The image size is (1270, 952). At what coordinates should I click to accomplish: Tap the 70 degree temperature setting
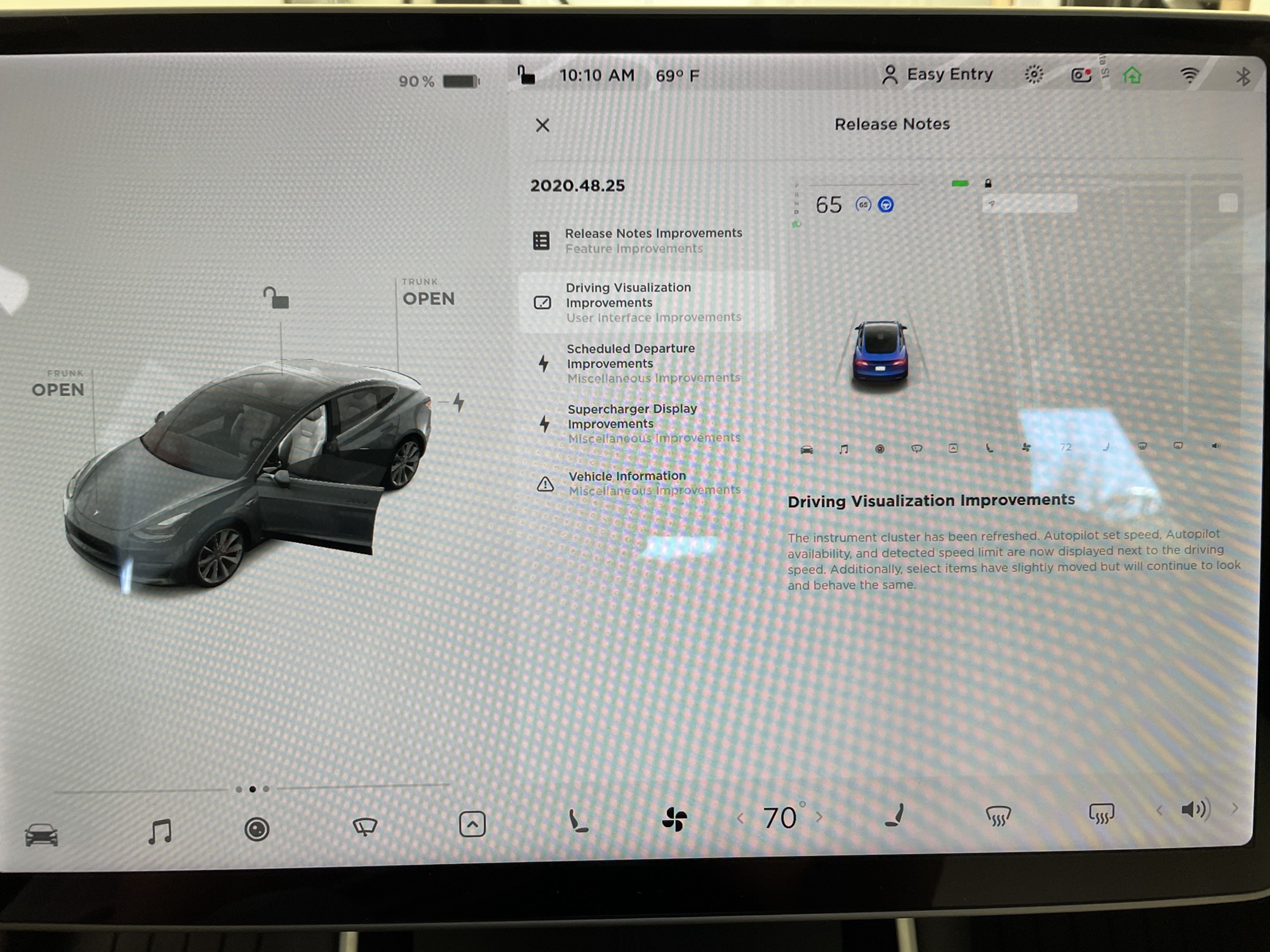pyautogui.click(x=783, y=817)
